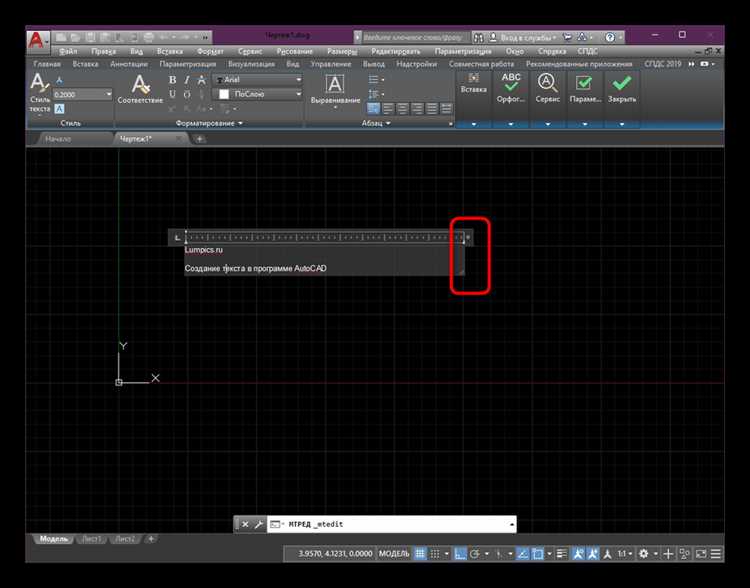750x588 pixels.
Task: Open line spacing tool
Action: point(376,94)
